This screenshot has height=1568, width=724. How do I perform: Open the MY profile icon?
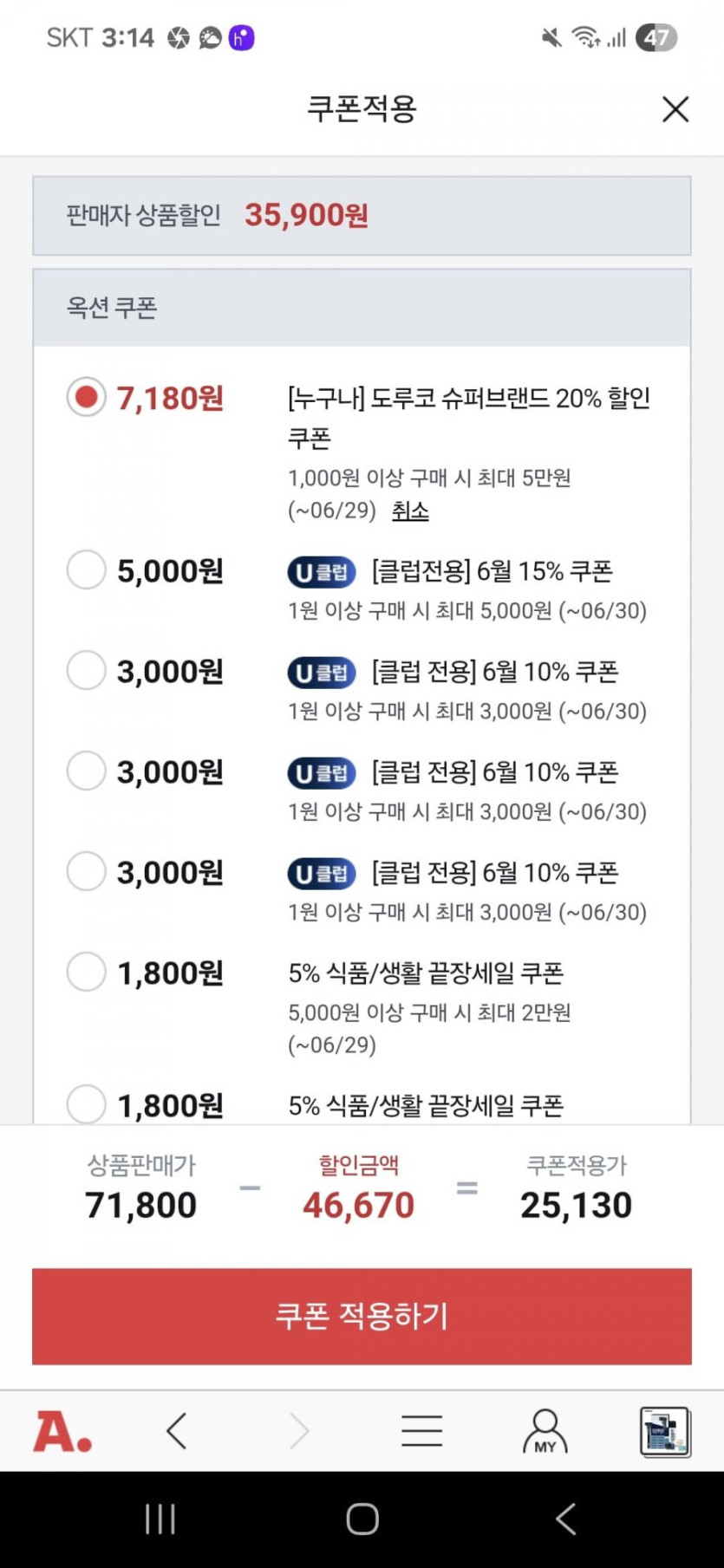point(545,1431)
